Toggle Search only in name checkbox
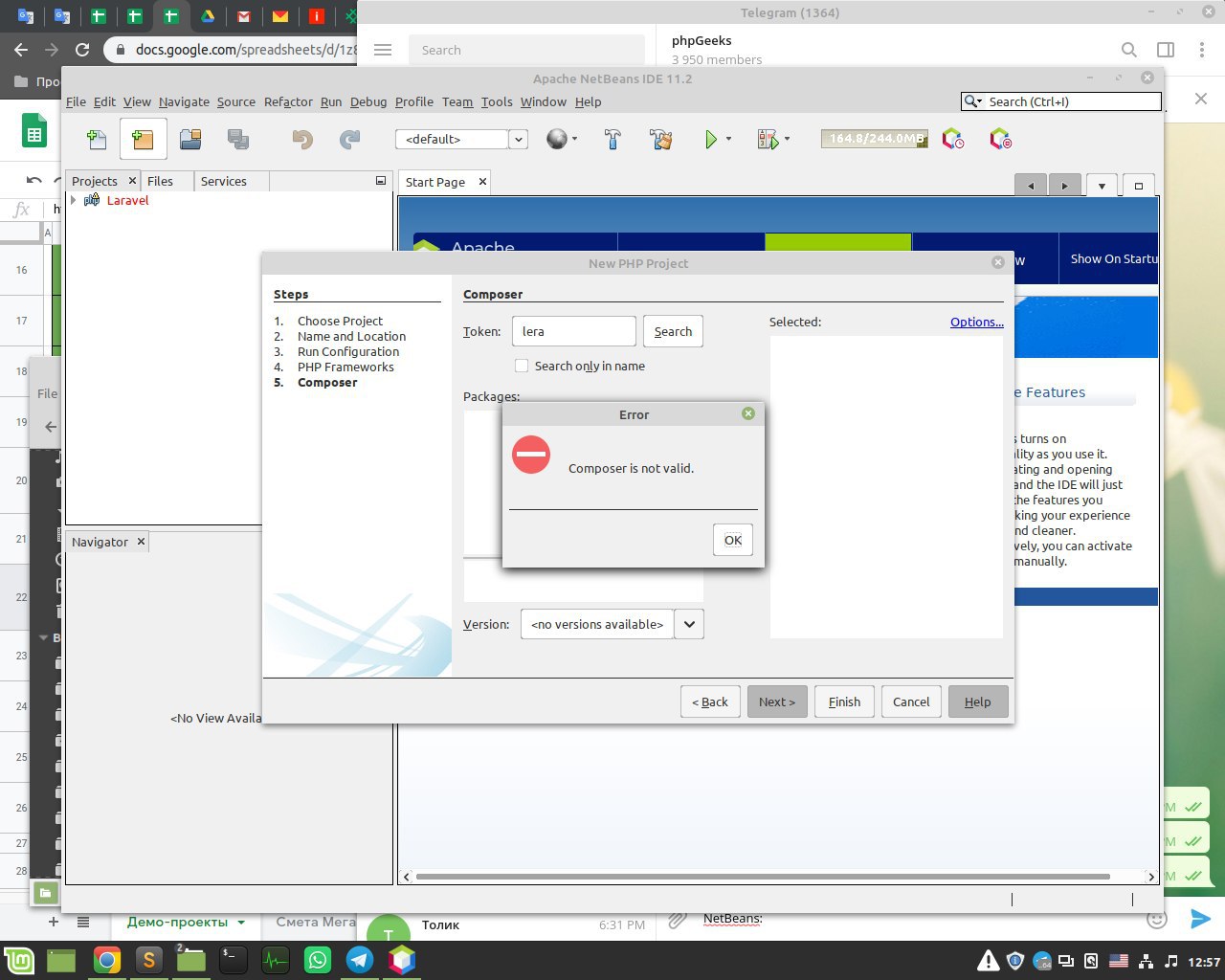This screenshot has height=980, width=1225. coord(522,366)
